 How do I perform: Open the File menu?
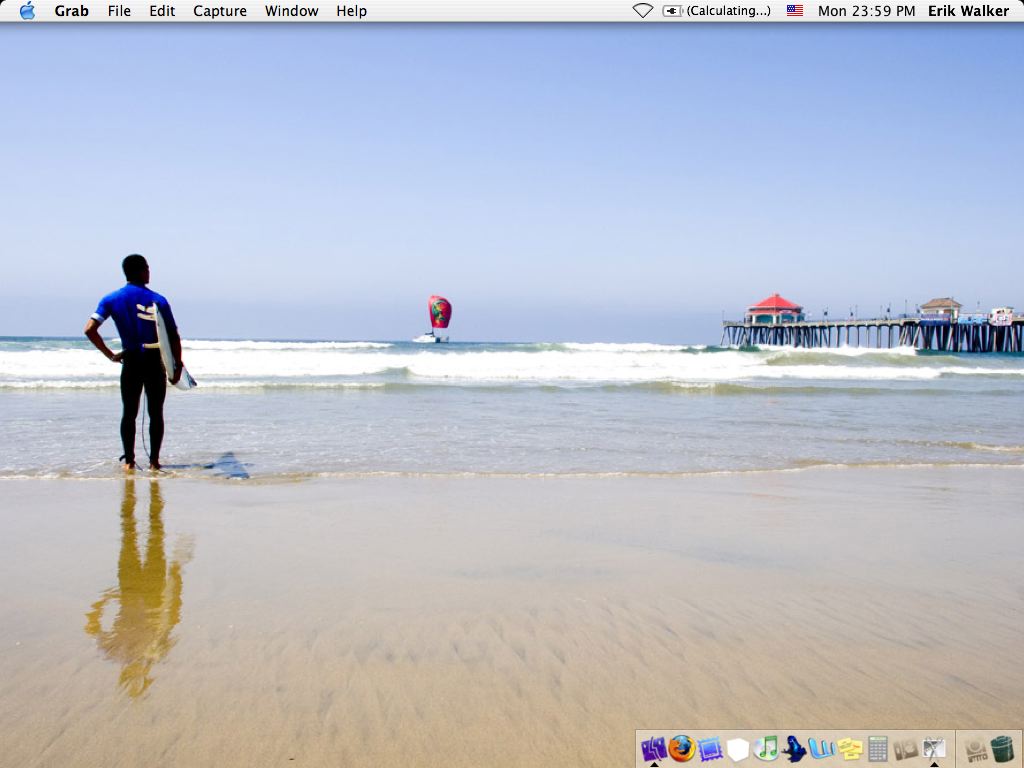119,10
